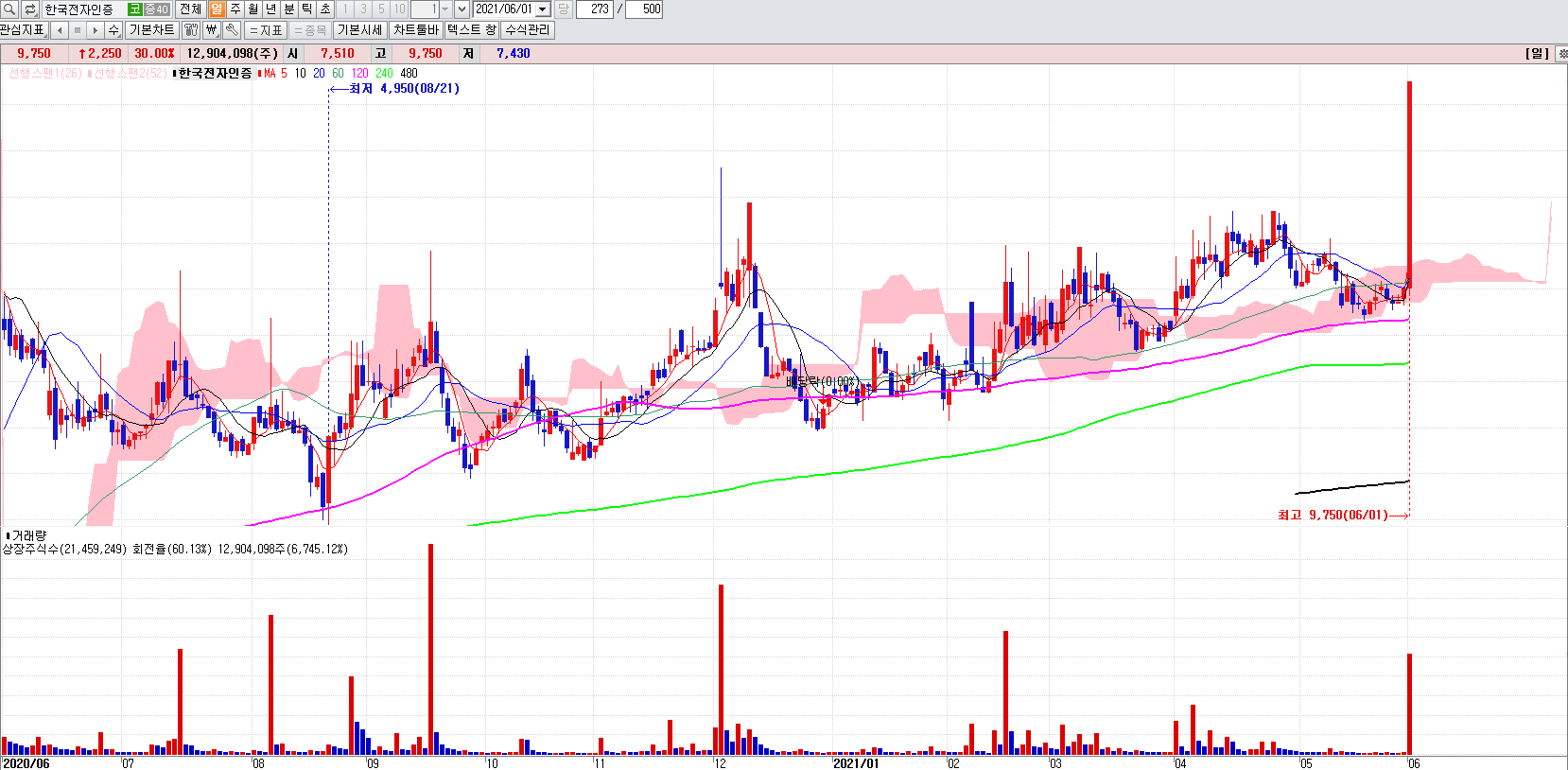Click the 당 button beside the date
1568x770 pixels.
[563, 9]
